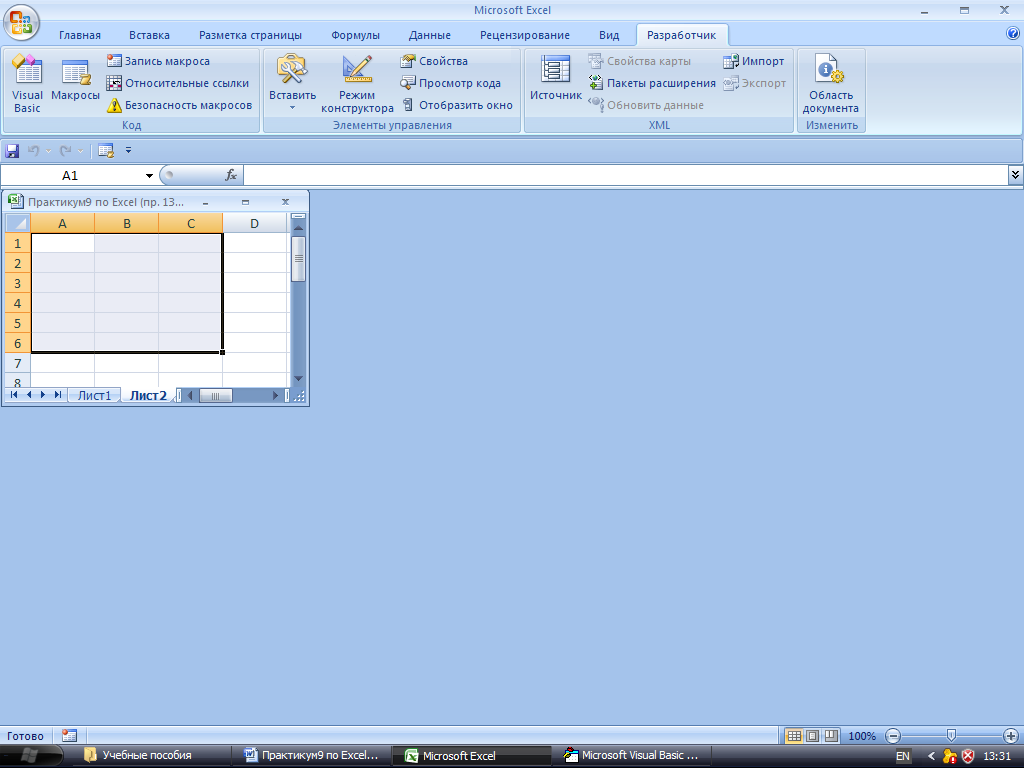Switch to Практикум9 Word document in taskbar
This screenshot has width=1024, height=768.
click(312, 756)
